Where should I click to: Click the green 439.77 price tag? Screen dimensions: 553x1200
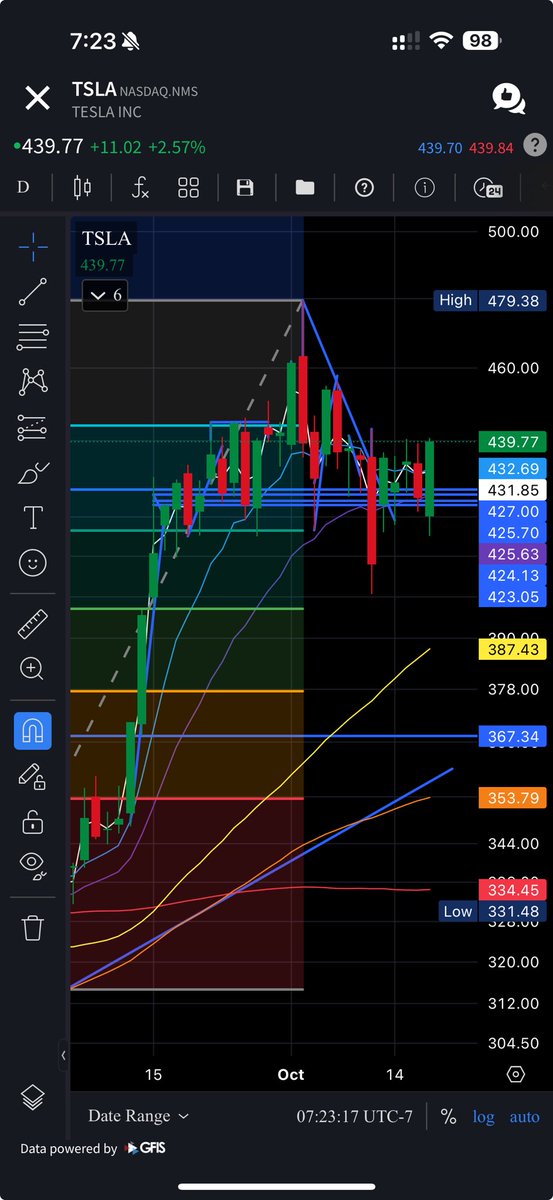(x=511, y=441)
